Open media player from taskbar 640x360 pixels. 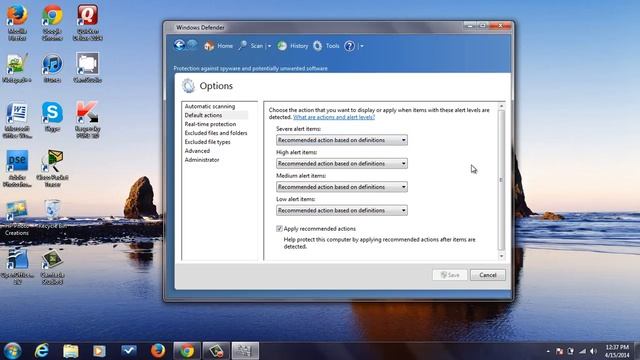click(x=99, y=351)
